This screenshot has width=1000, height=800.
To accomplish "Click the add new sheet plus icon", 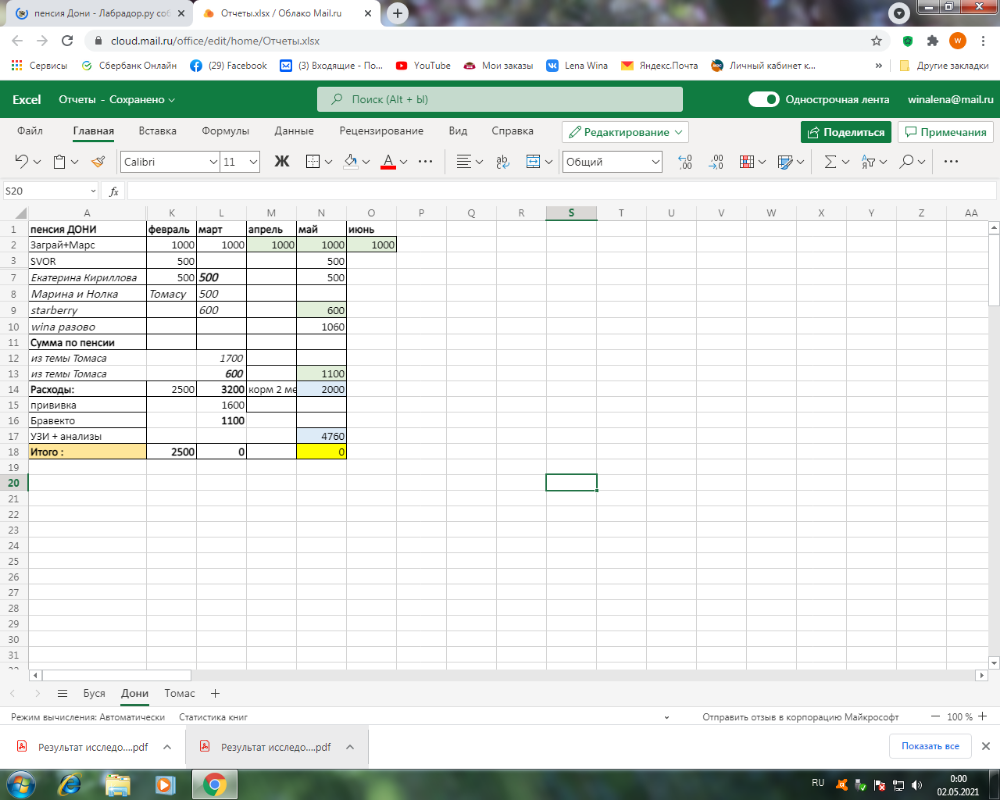I will pos(214,693).
